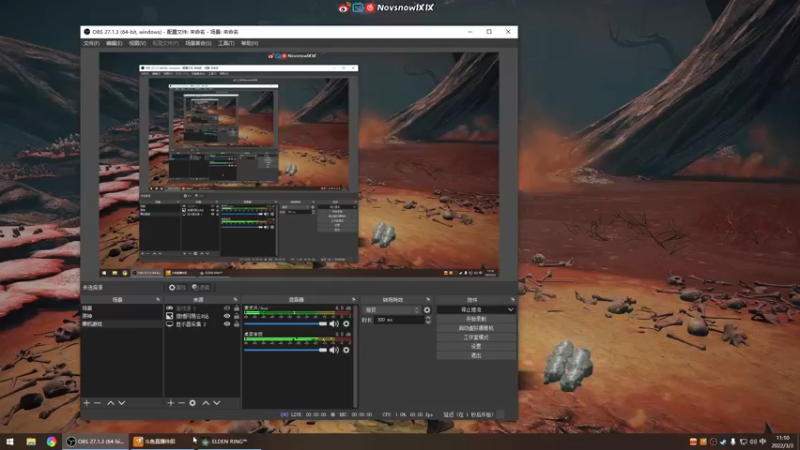Open source properties gear in Sources toolbar
The image size is (800, 450).
click(192, 403)
